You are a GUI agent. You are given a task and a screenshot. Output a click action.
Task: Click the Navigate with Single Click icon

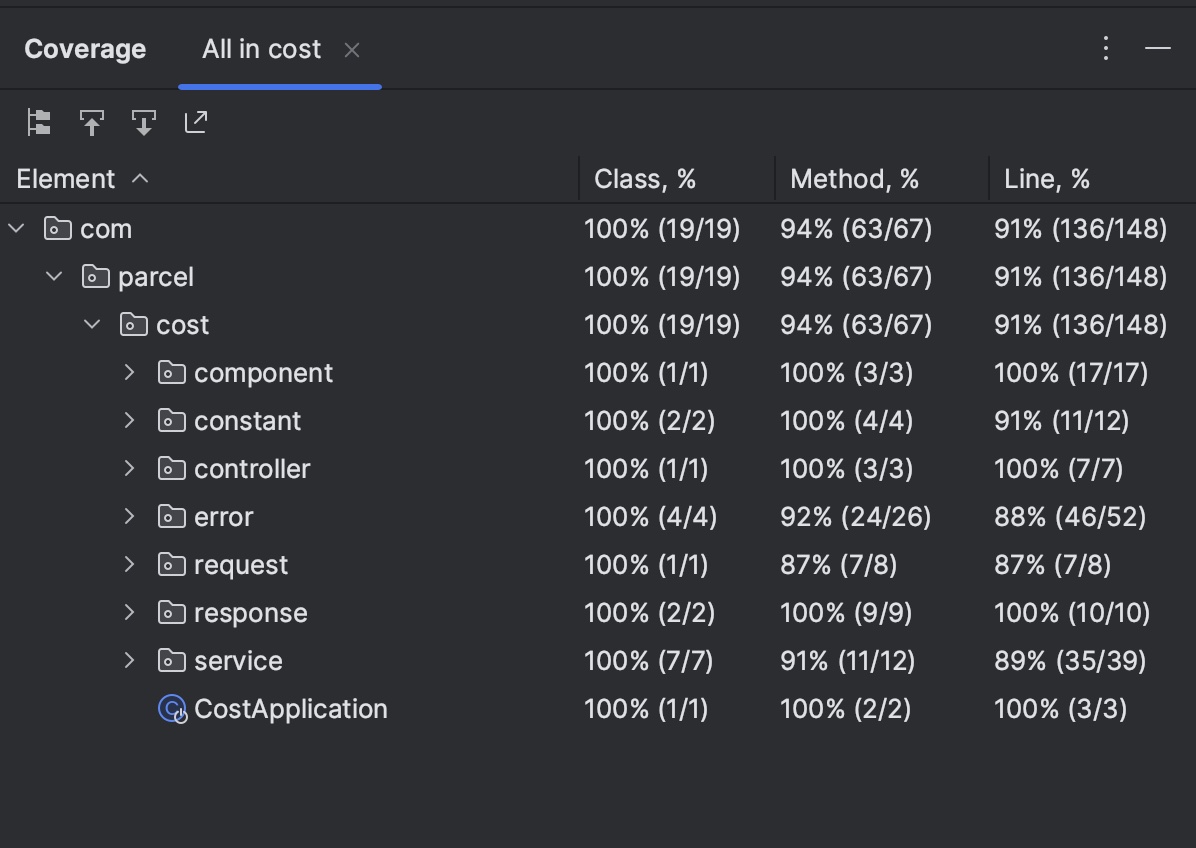tap(92, 123)
